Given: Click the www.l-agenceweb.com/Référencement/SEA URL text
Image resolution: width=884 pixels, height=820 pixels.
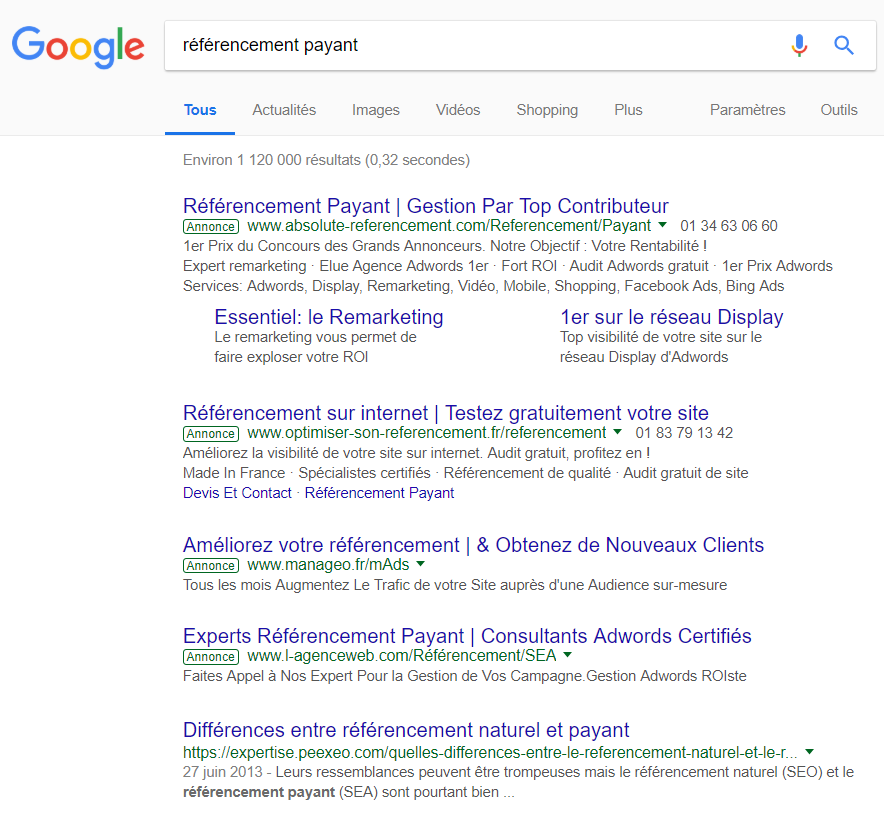Looking at the screenshot, I should 402,655.
